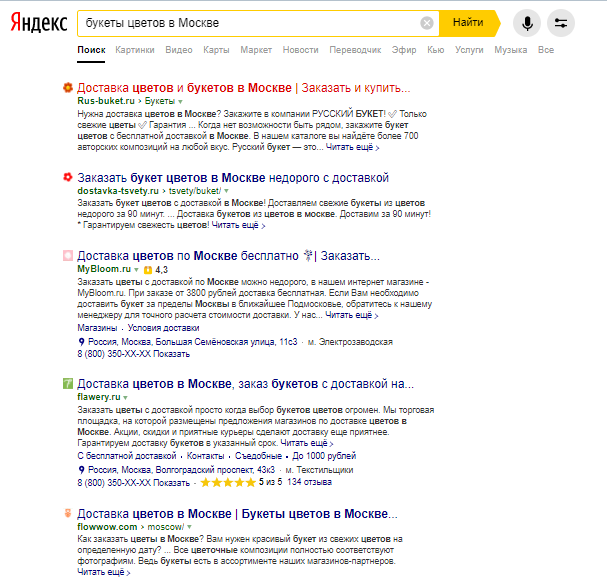Expand dropdown arrow next to MyBloom.ru
The height and width of the screenshot is (581, 607).
136,269
